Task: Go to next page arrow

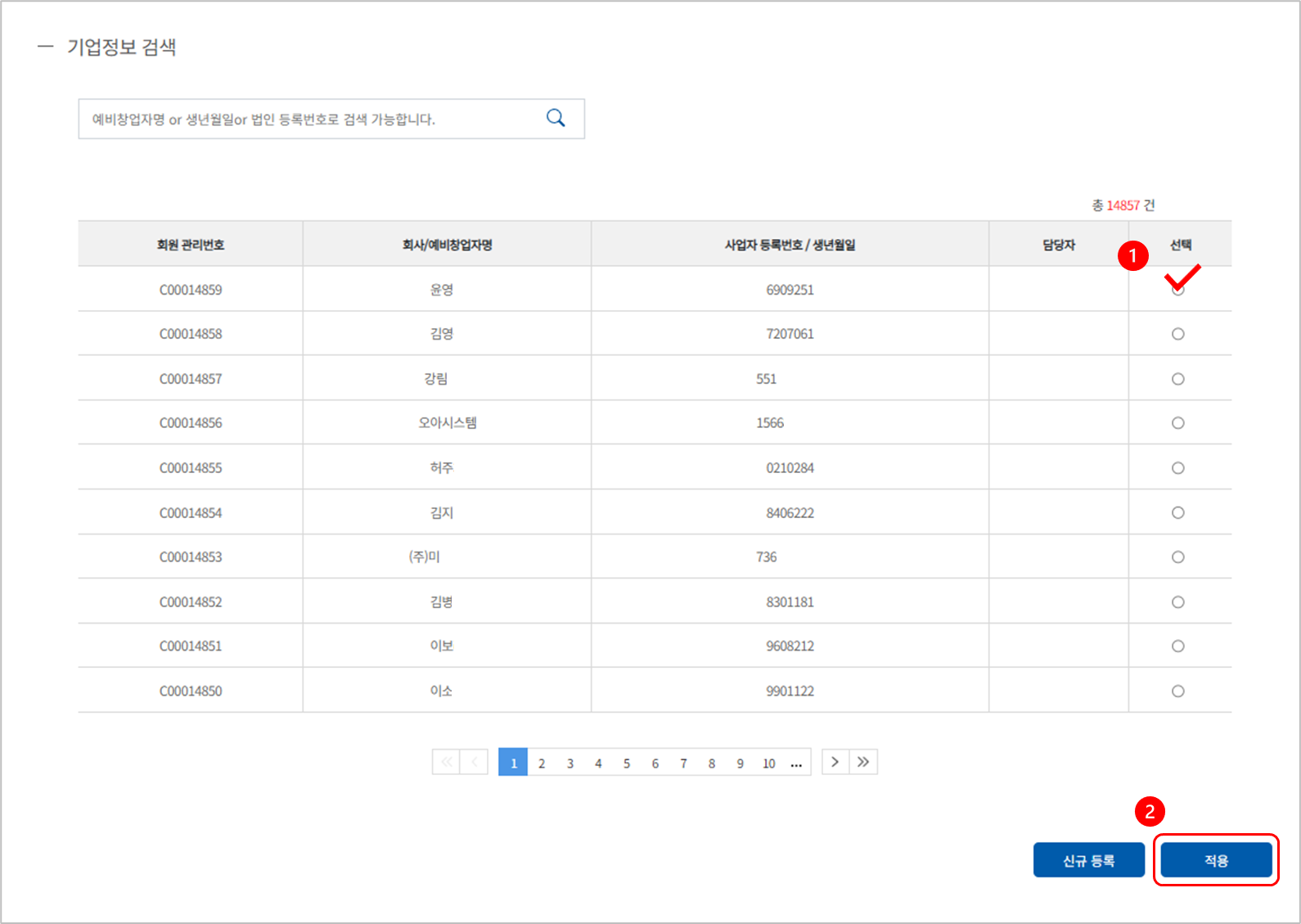Action: point(835,762)
